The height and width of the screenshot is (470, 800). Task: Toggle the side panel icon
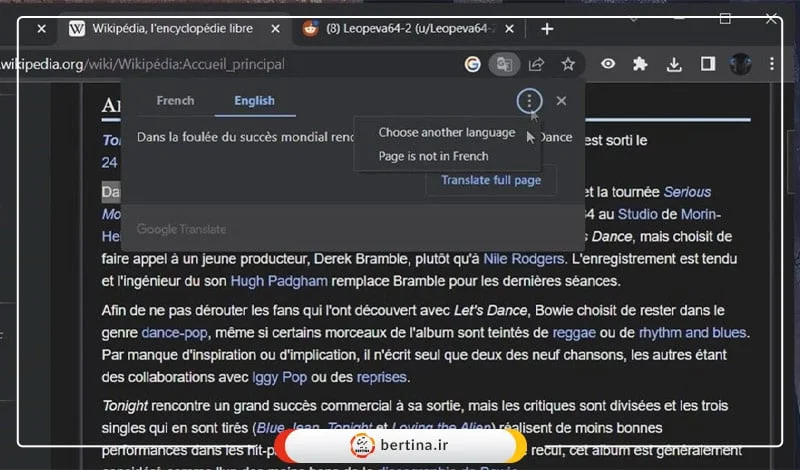(x=707, y=64)
